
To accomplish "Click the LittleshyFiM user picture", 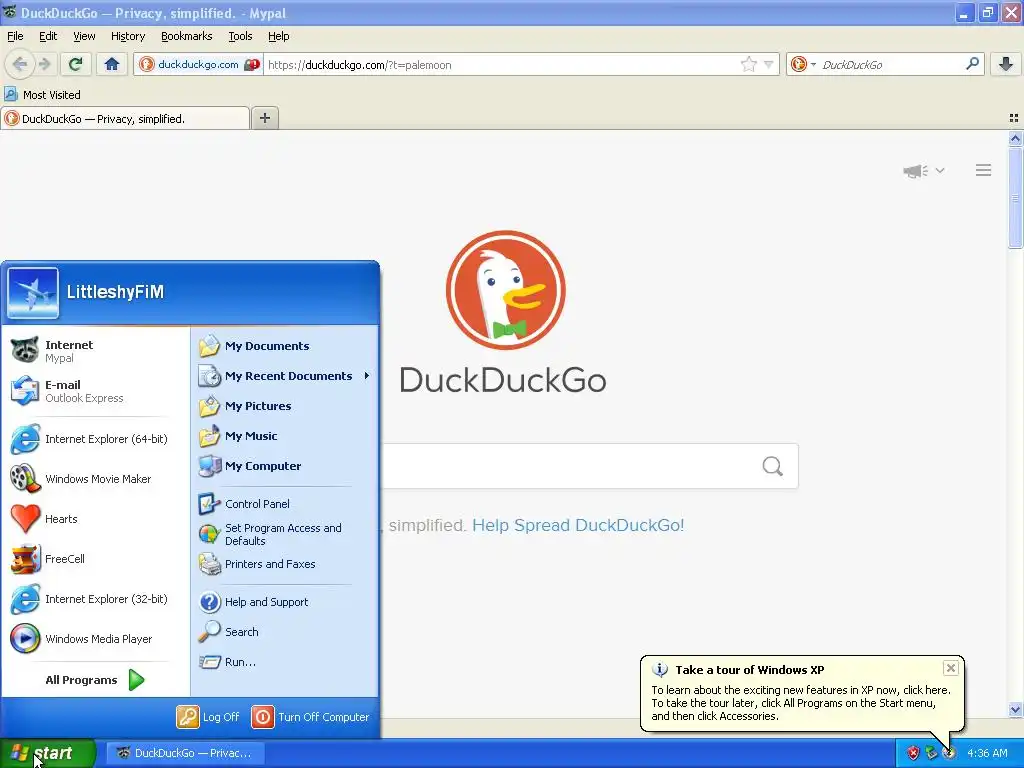I will pos(33,293).
